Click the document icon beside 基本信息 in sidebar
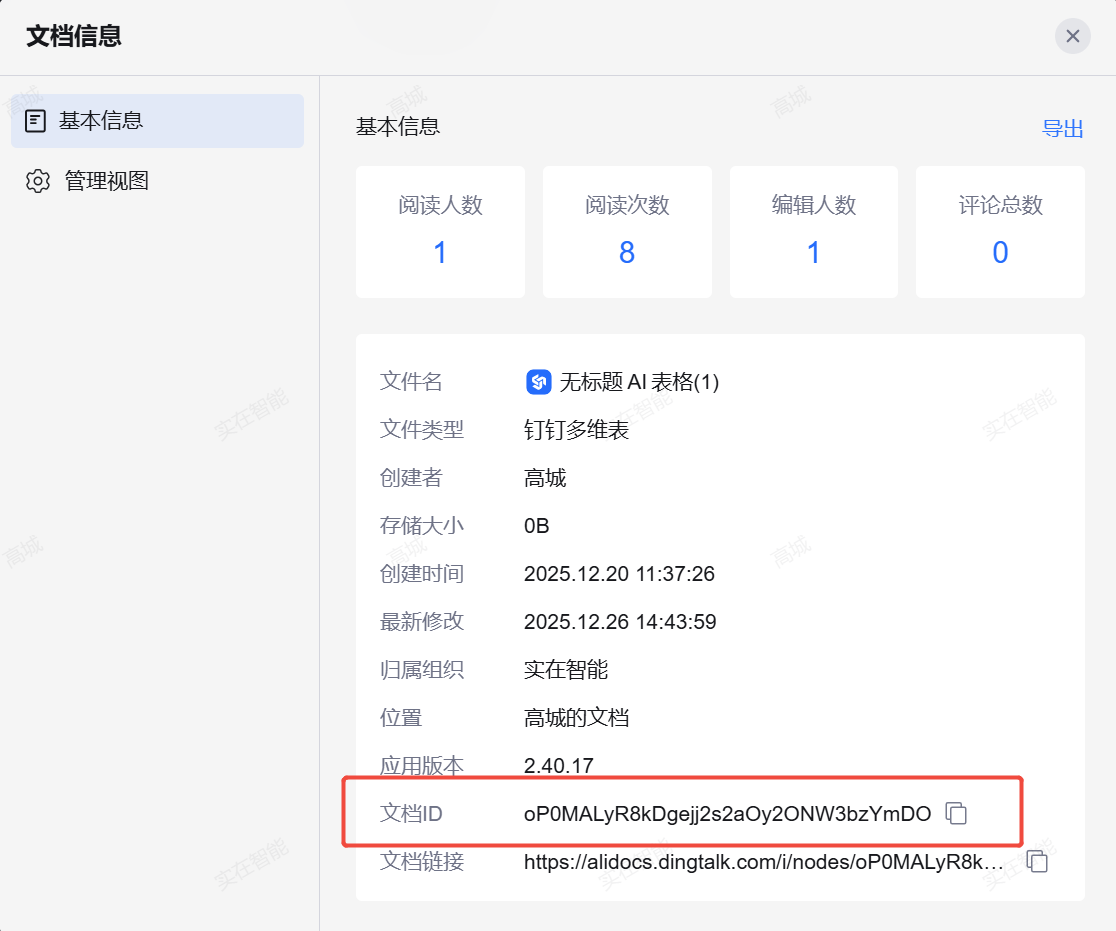1116x931 pixels. pos(36,121)
